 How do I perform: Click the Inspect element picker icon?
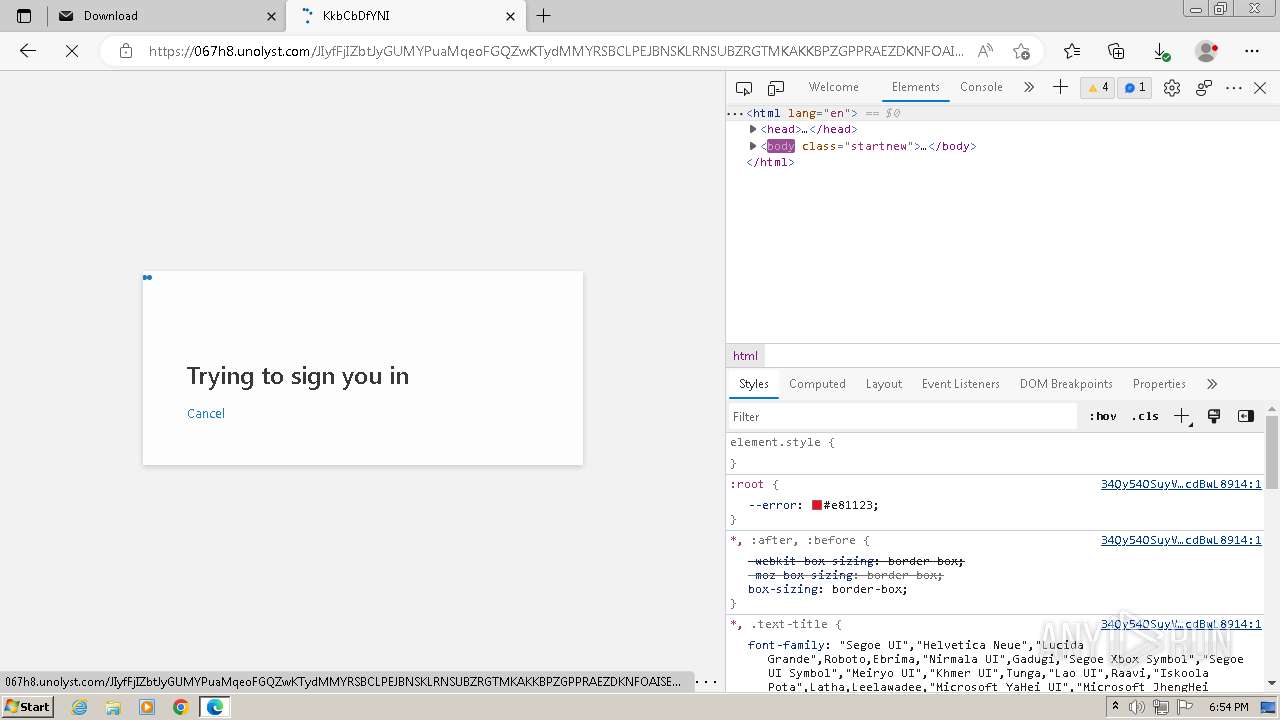tap(744, 88)
